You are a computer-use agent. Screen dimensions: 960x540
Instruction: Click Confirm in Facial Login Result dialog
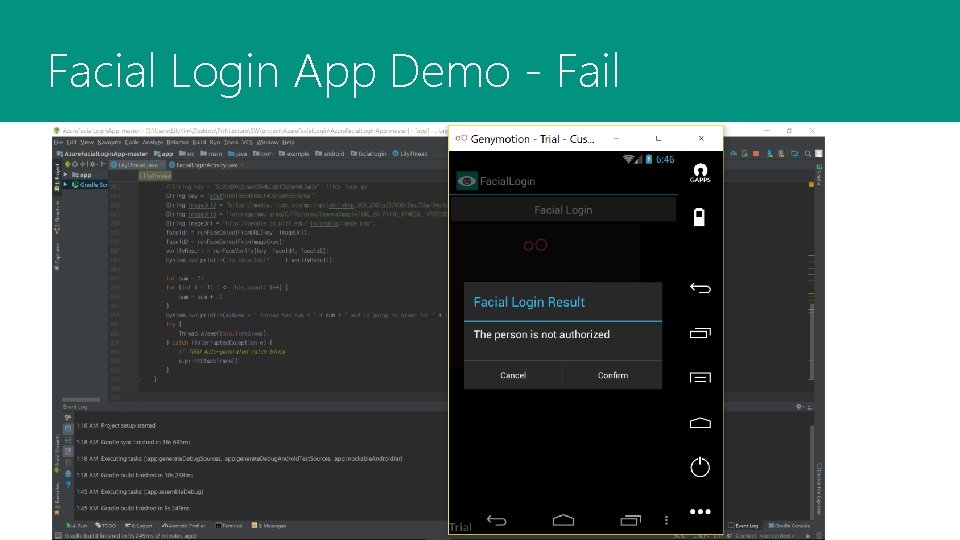point(612,375)
